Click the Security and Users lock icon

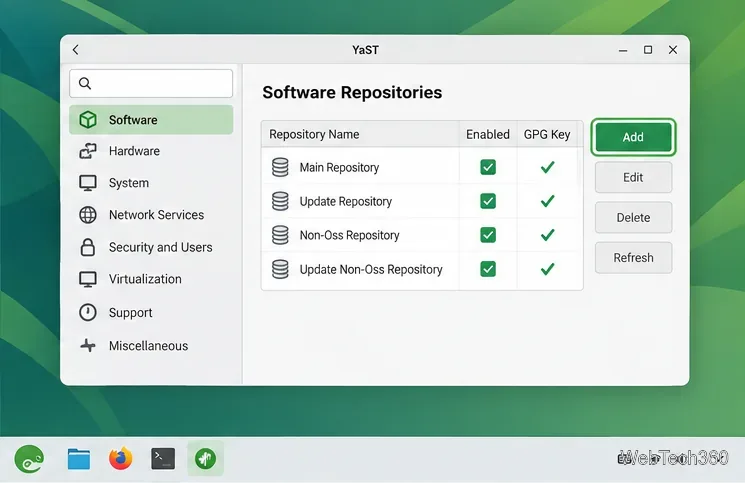click(88, 247)
